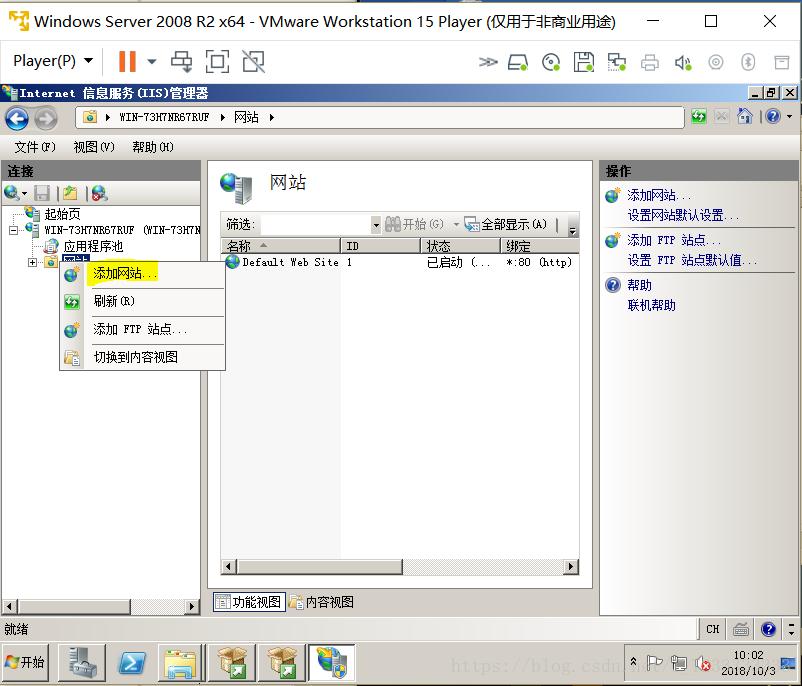Click the WIN-73H7NR67RUF breadcrumb
Screen dimensions: 802x686
[x=164, y=117]
